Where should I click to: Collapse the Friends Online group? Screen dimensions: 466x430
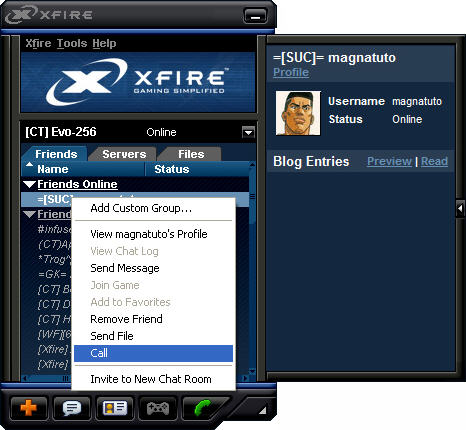click(30, 184)
